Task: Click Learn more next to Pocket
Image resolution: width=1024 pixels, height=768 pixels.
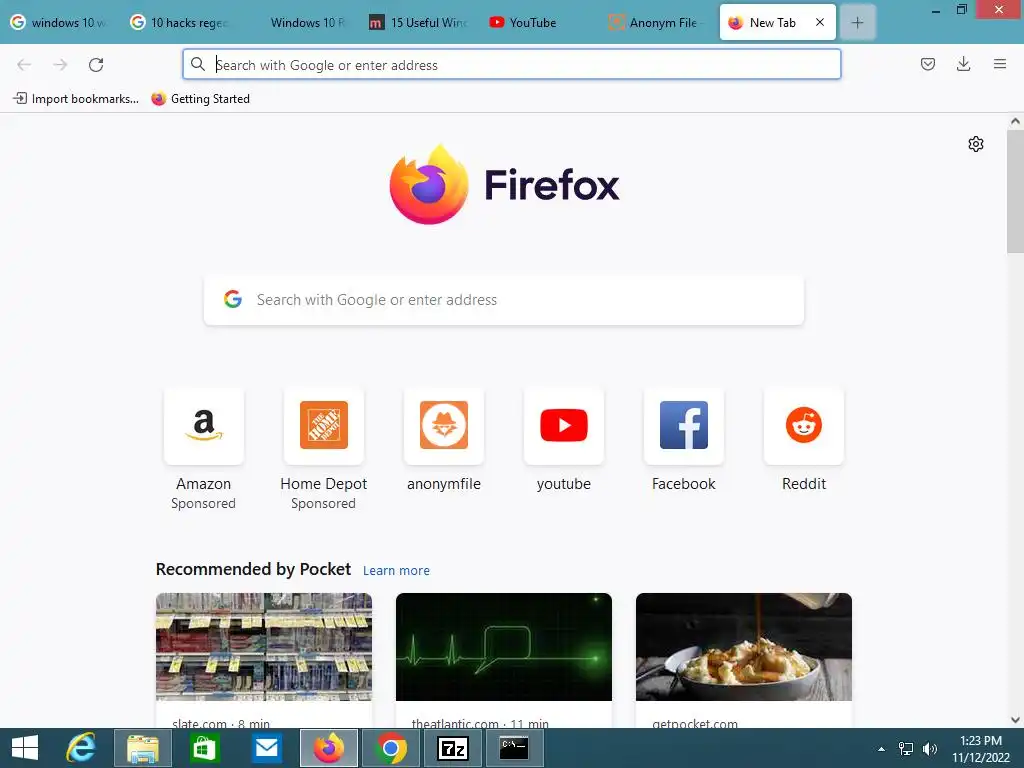Action: click(x=396, y=571)
